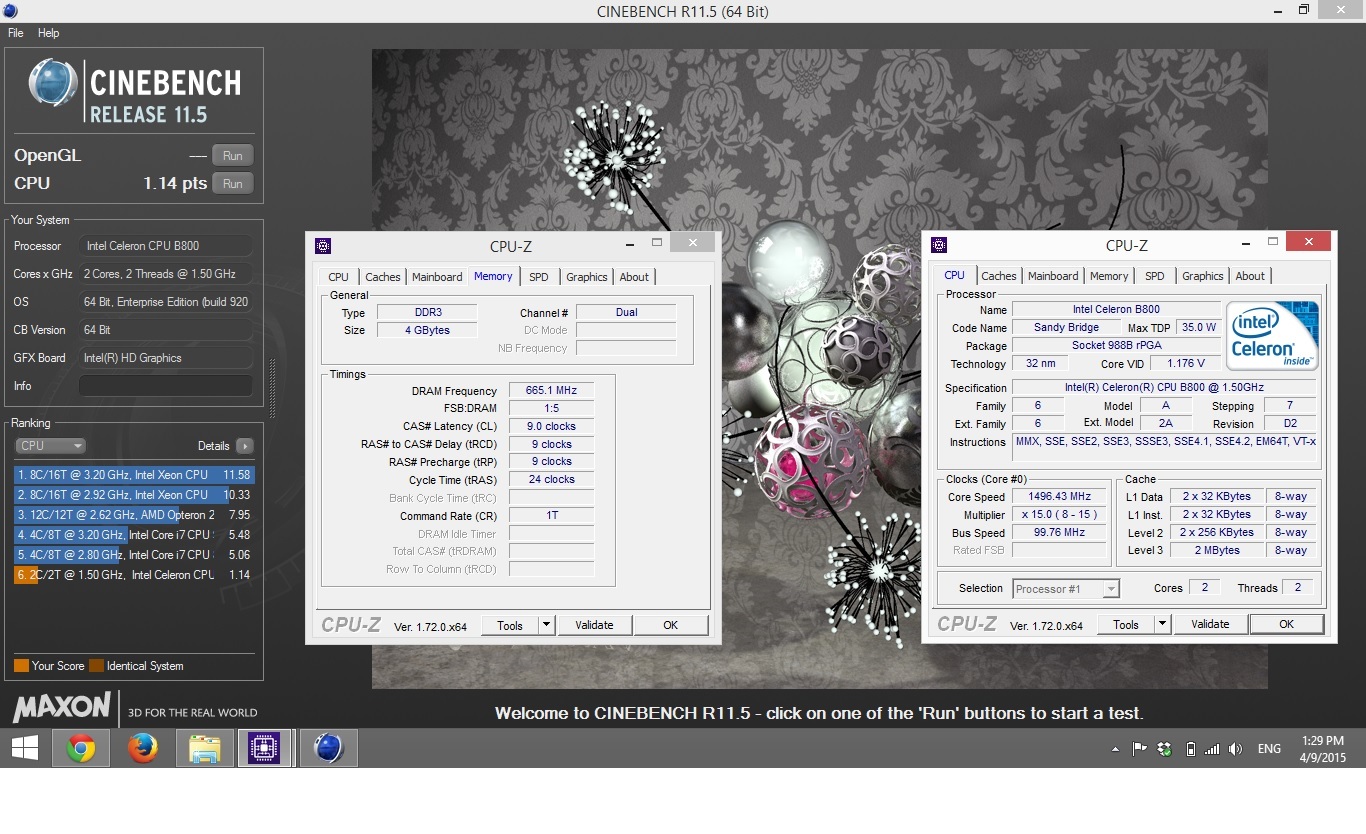Switch to Graphics tab in Memory CPU-Z window
This screenshot has width=1366, height=834.
coord(586,277)
